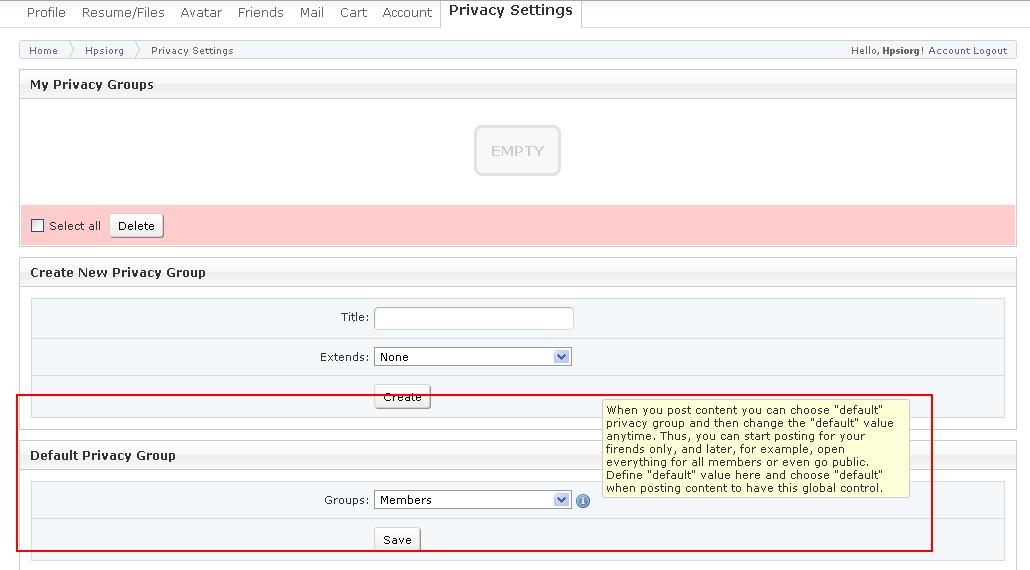
Task: Select the Mail tab
Action: (x=312, y=13)
